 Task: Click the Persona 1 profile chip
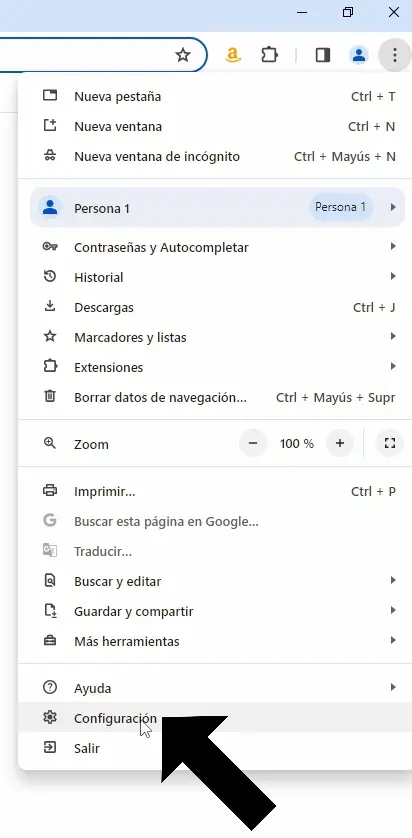[340, 207]
